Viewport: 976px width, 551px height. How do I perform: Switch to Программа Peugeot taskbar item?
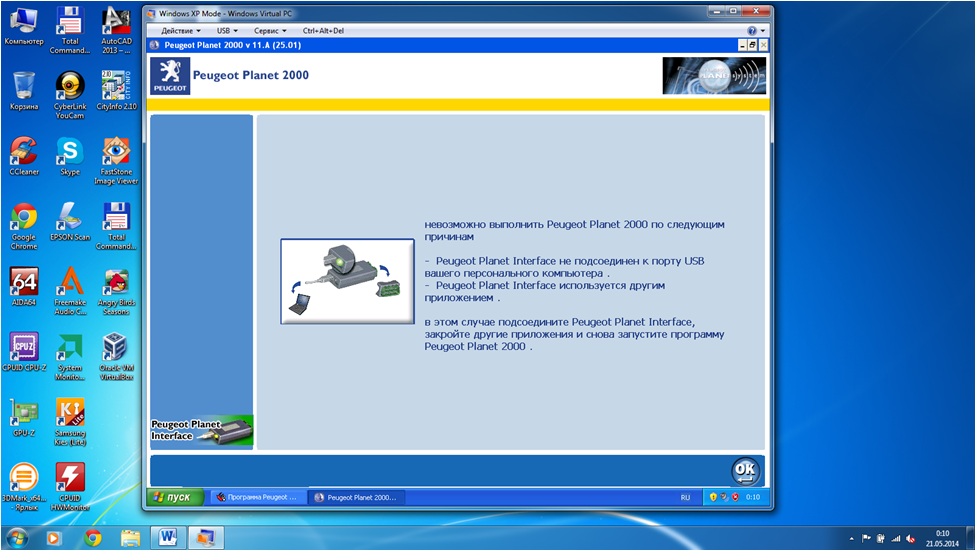tap(256, 496)
